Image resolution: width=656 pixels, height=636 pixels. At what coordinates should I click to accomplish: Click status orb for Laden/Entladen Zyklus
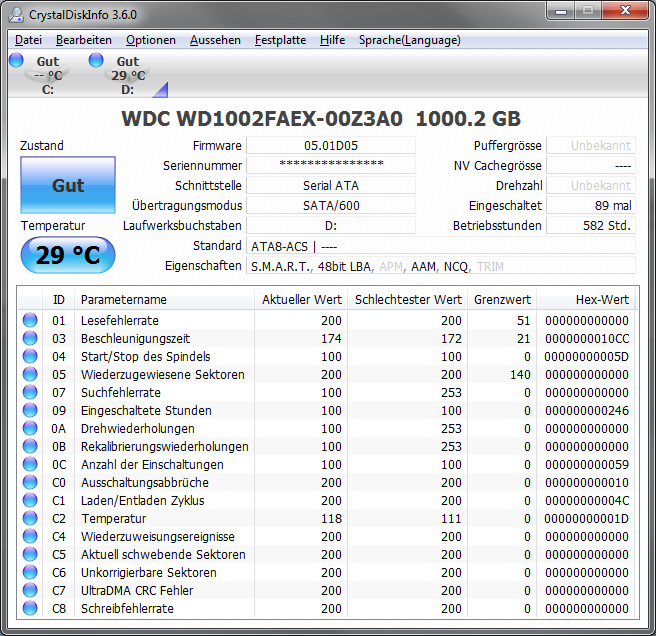coord(30,500)
